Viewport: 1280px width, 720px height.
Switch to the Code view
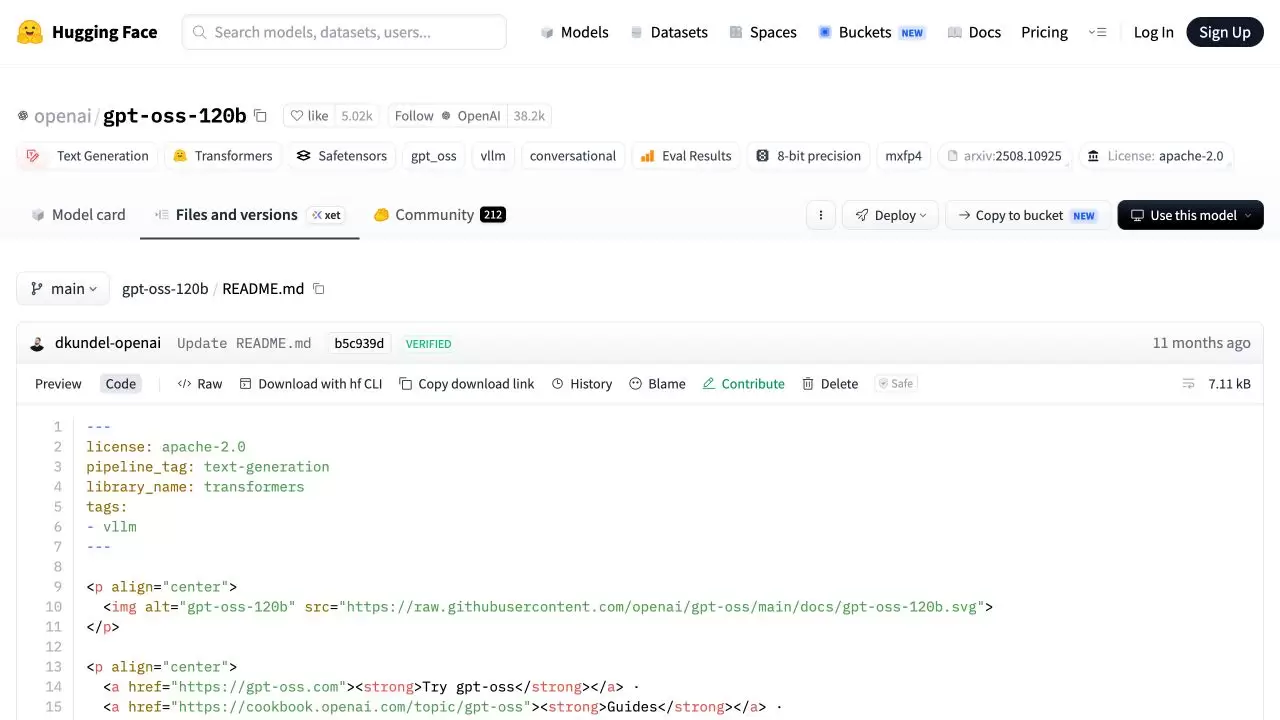tap(121, 384)
